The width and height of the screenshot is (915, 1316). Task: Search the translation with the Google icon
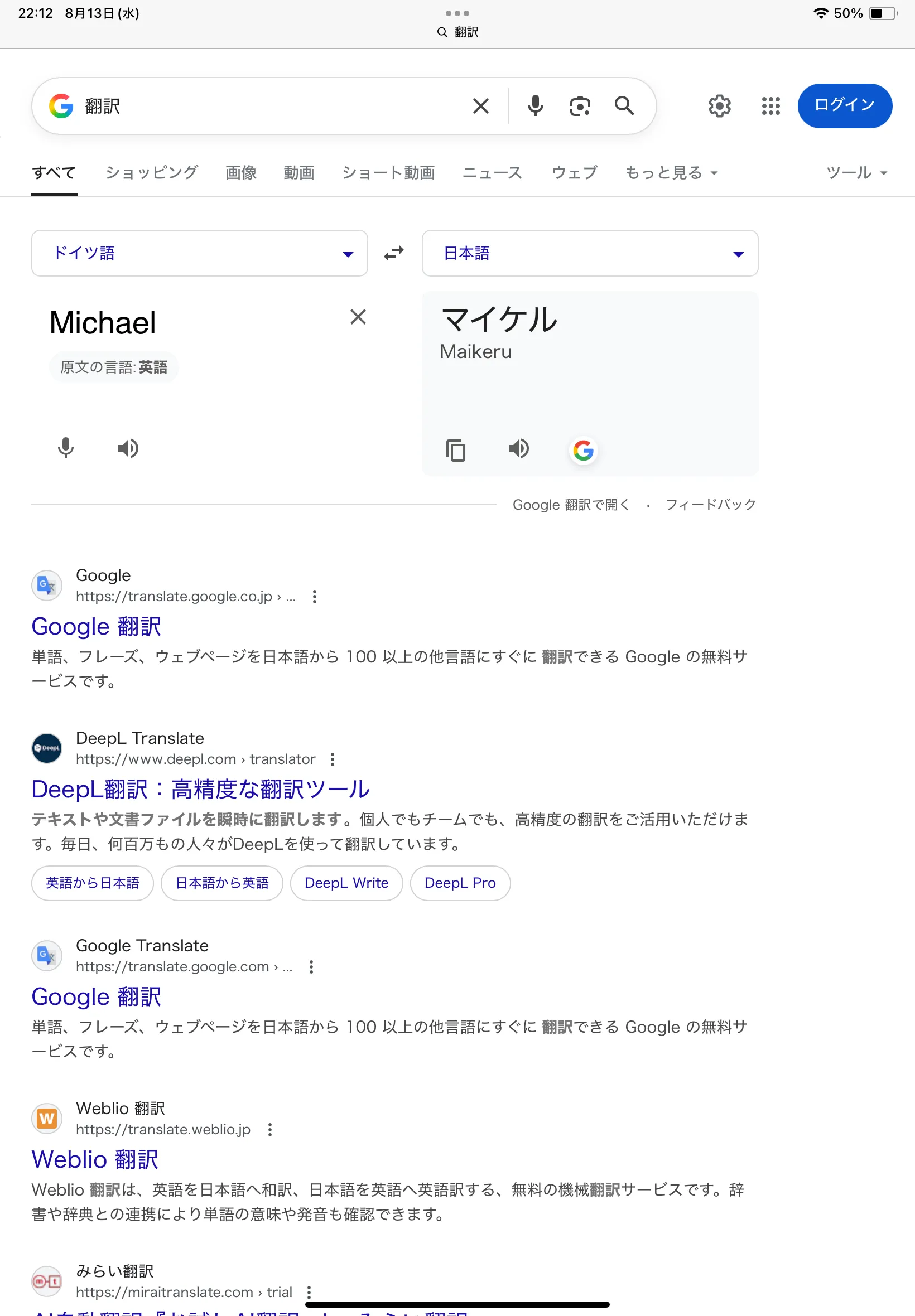tap(583, 451)
